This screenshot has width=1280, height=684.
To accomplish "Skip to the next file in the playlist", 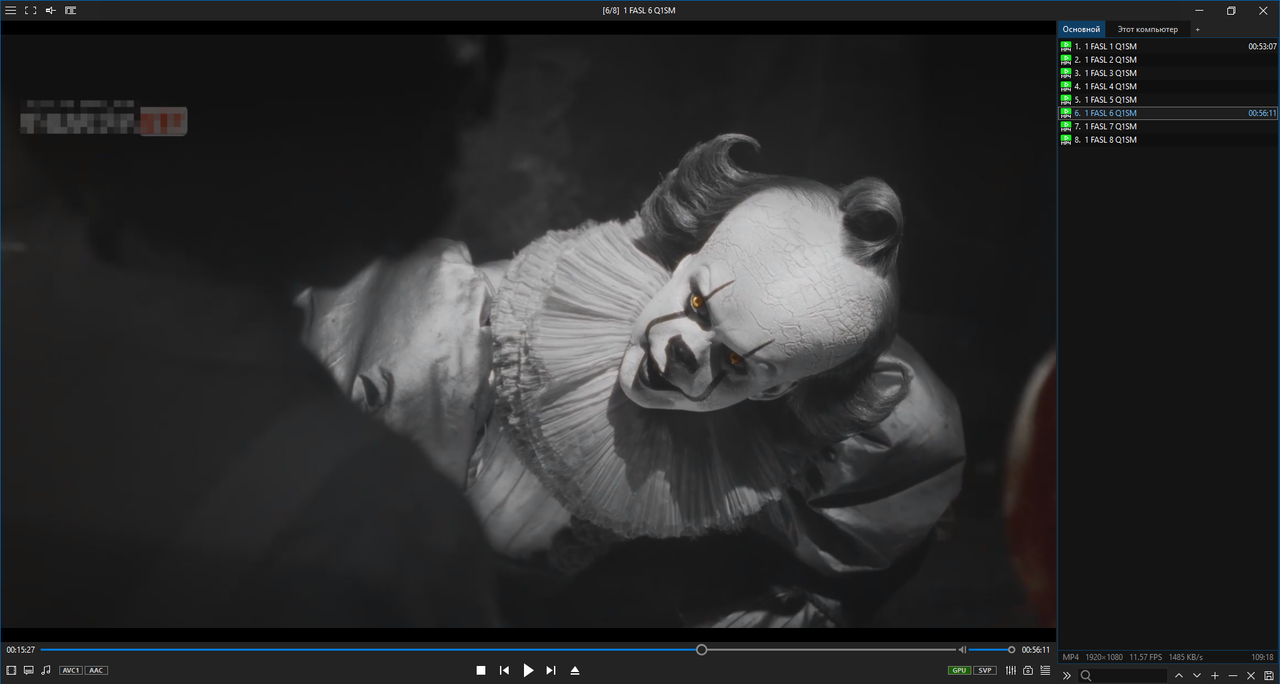I will click(x=551, y=670).
